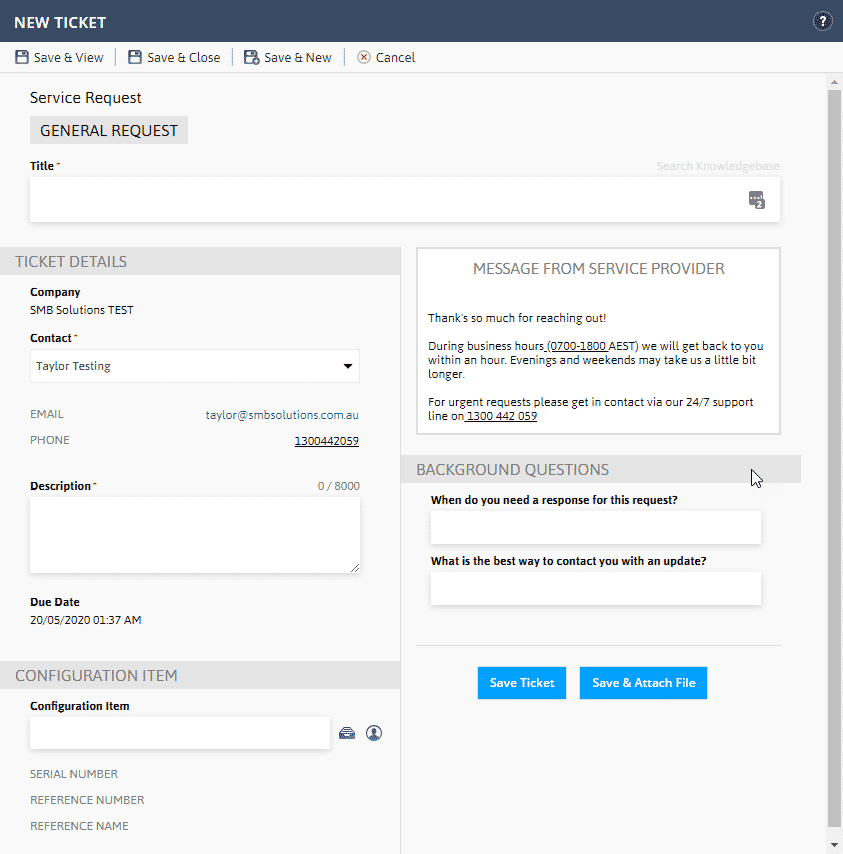The width and height of the screenshot is (843, 854).
Task: Click the Cancel circle-x icon
Action: click(x=364, y=57)
